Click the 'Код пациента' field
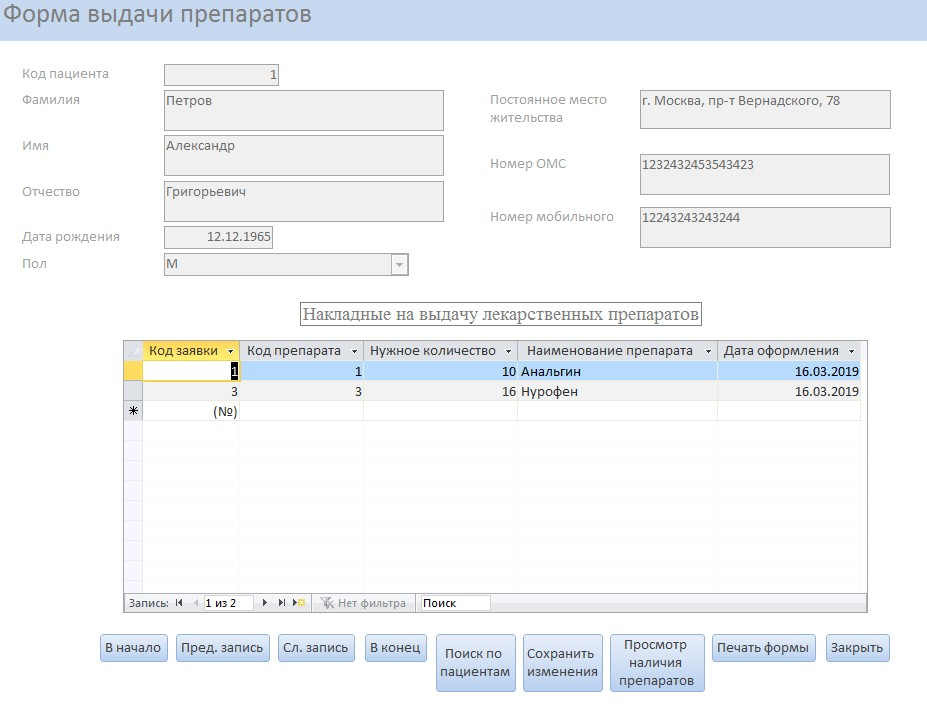 coord(221,75)
